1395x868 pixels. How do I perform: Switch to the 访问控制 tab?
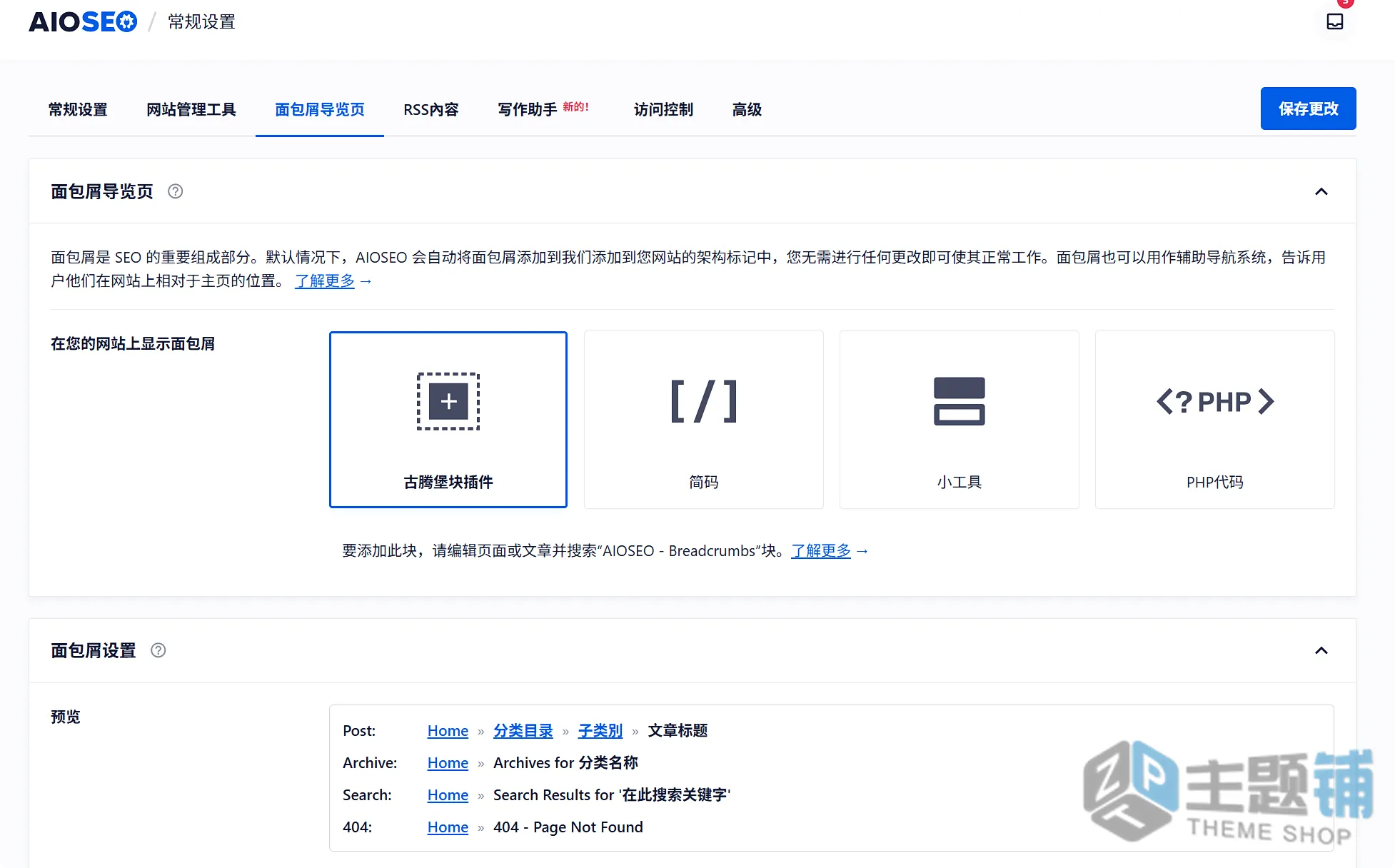click(664, 109)
